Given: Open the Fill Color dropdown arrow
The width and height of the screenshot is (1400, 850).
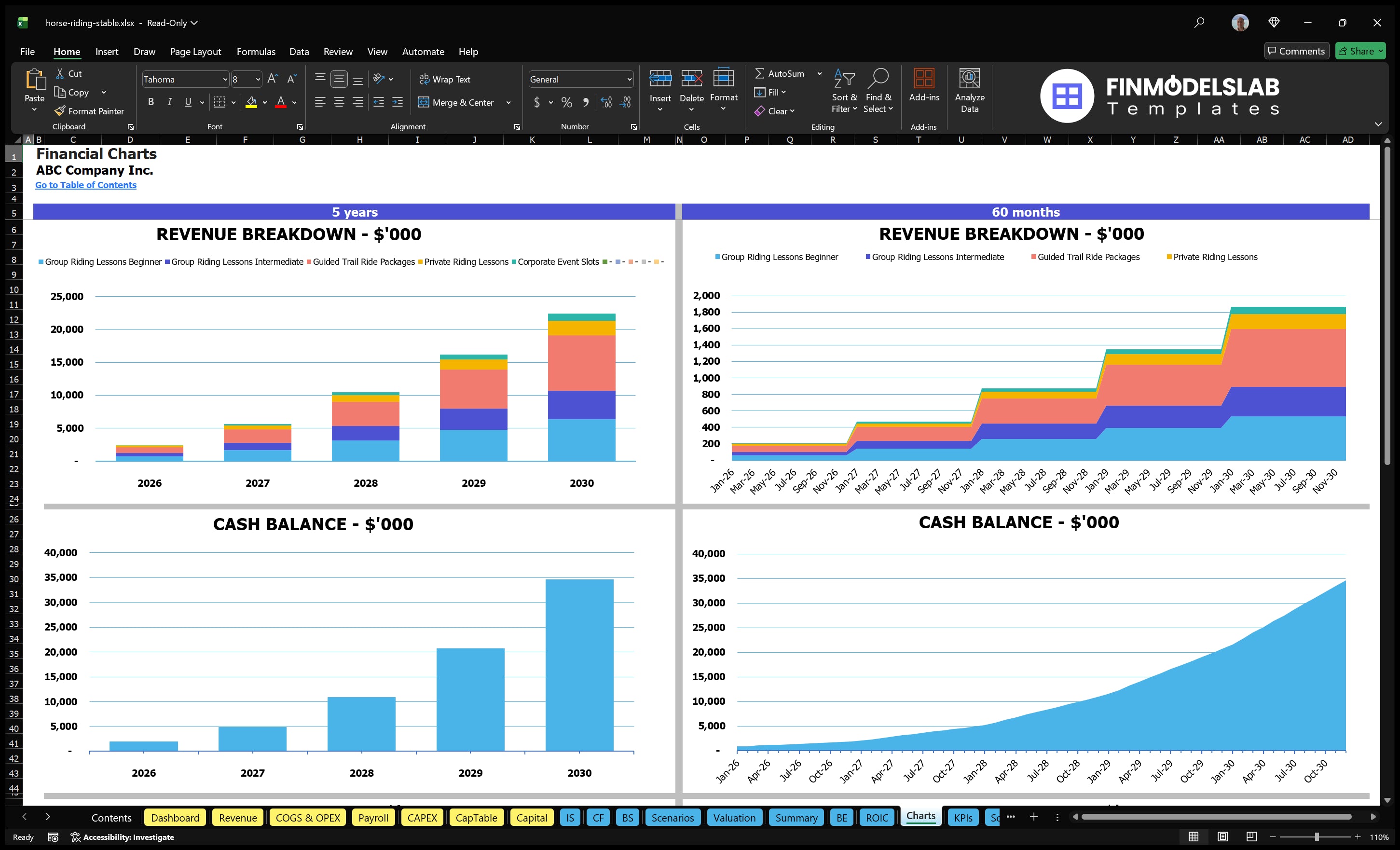Looking at the screenshot, I should pos(265,103).
